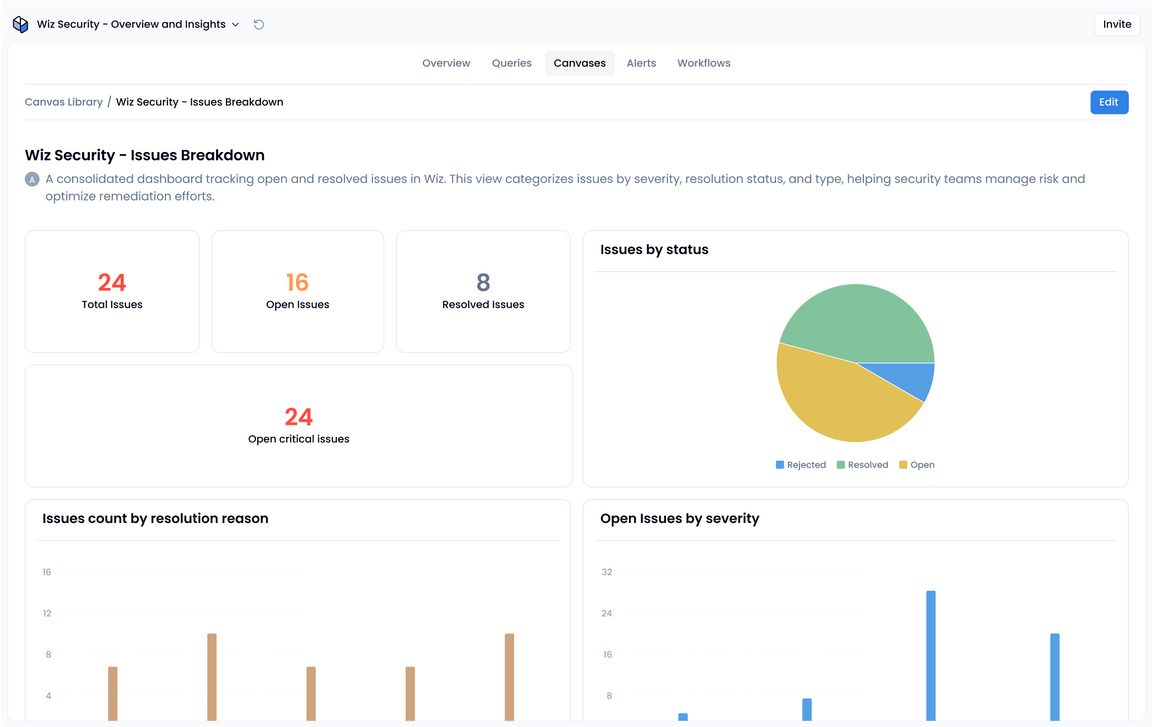Go to the Alerts tab
Image resolution: width=1152 pixels, height=727 pixels.
coord(641,63)
